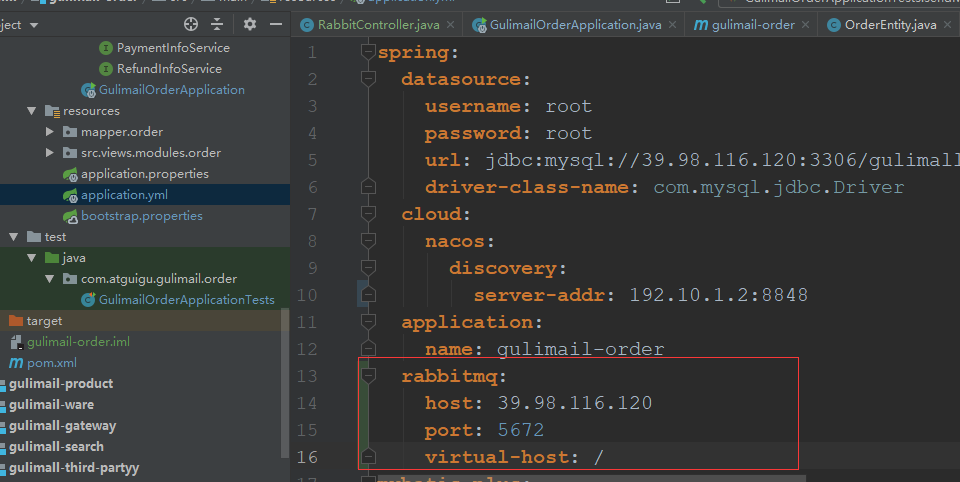Click line number 16 in gutter
This screenshot has width=960, height=482.
307,457
